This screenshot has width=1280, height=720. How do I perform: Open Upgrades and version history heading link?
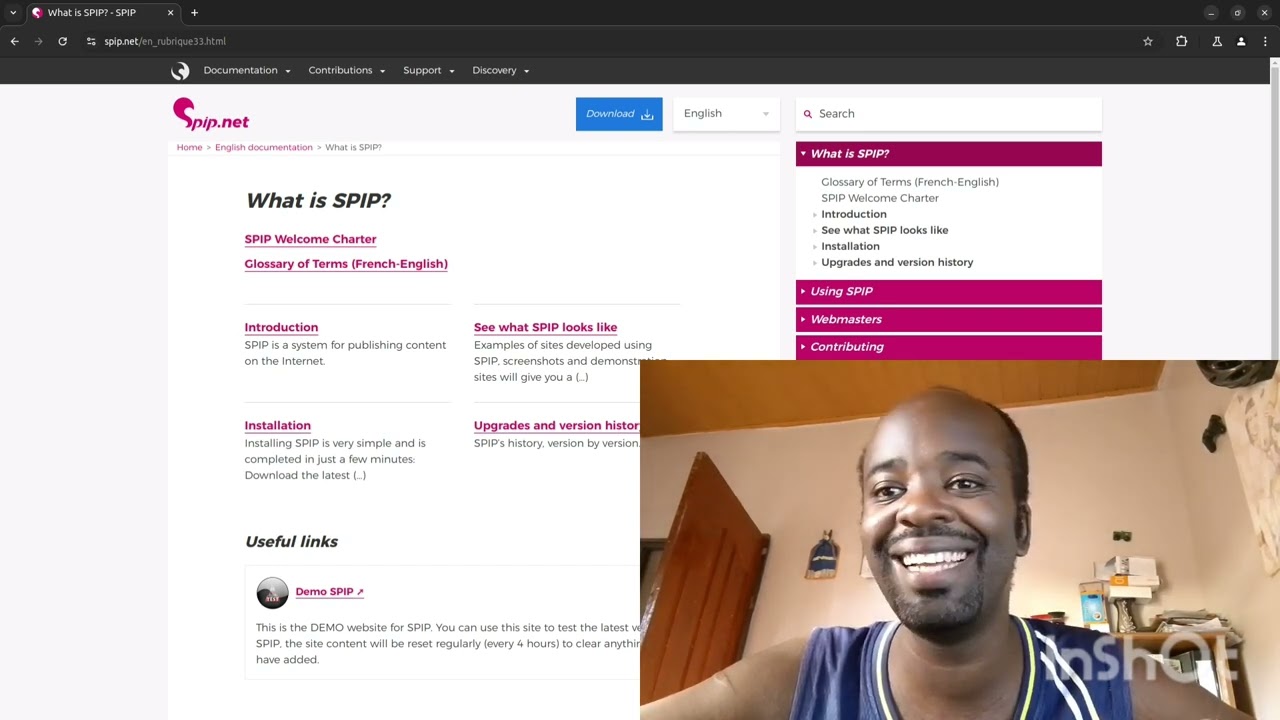tap(556, 425)
